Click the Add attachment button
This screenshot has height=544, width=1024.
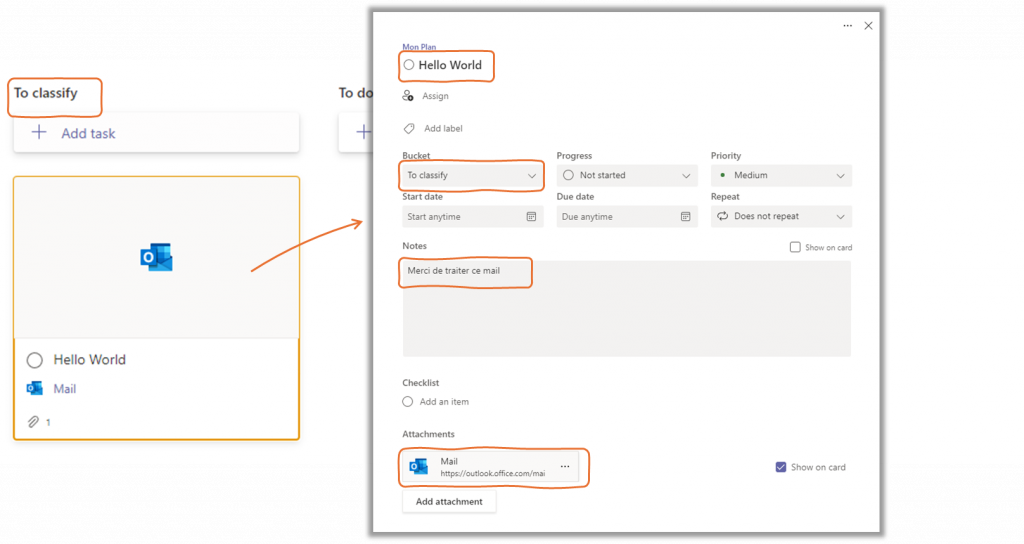pyautogui.click(x=449, y=502)
